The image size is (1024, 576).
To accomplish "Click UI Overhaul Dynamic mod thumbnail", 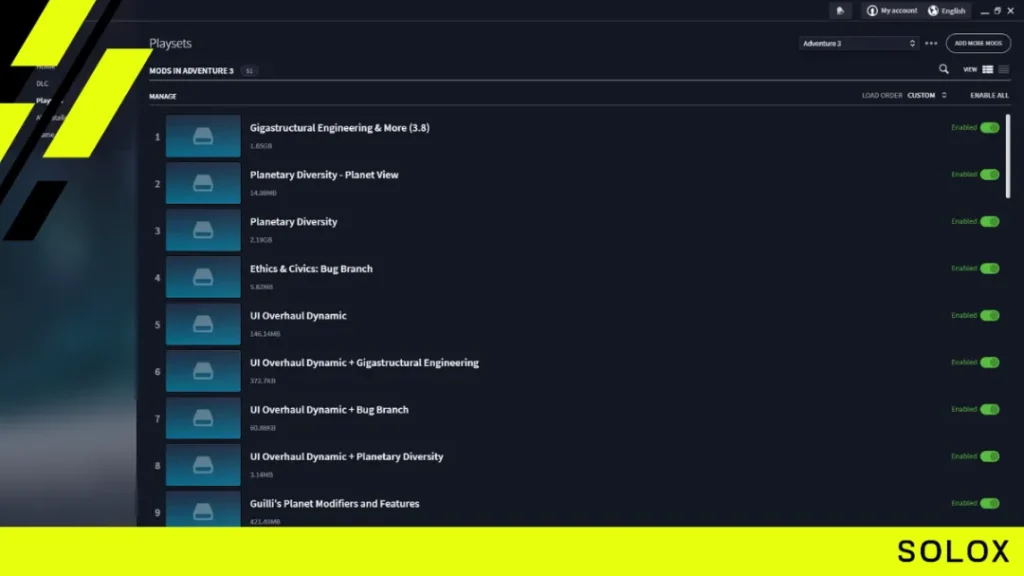I will click(x=203, y=324).
